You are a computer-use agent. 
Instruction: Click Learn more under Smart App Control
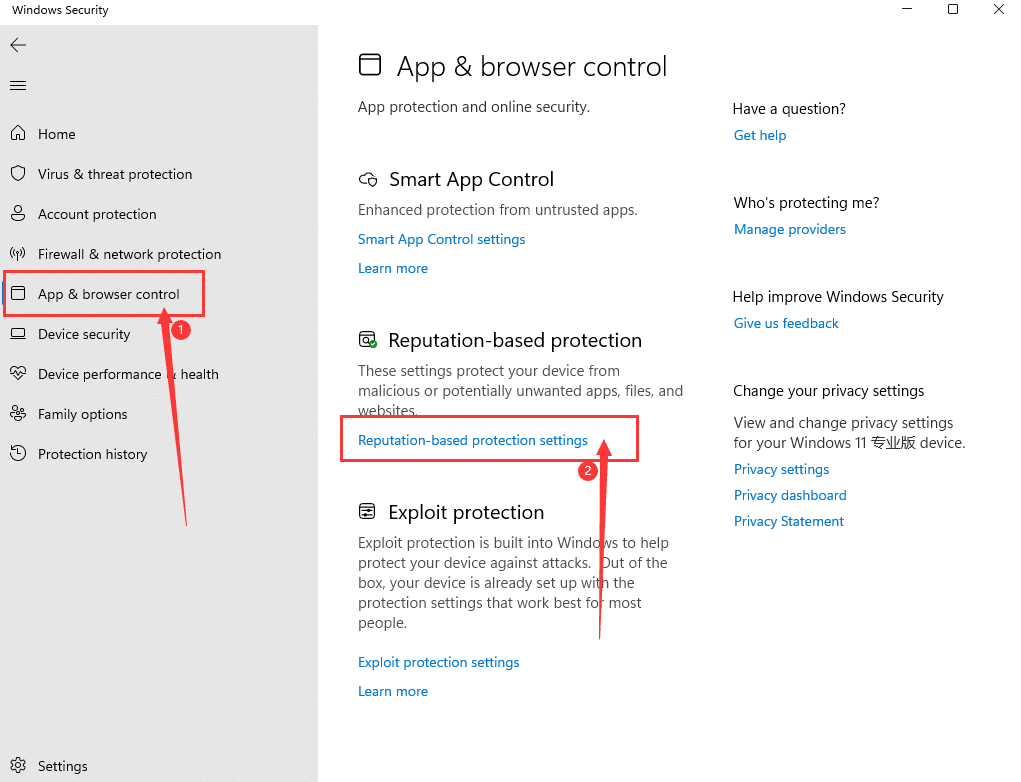[393, 268]
